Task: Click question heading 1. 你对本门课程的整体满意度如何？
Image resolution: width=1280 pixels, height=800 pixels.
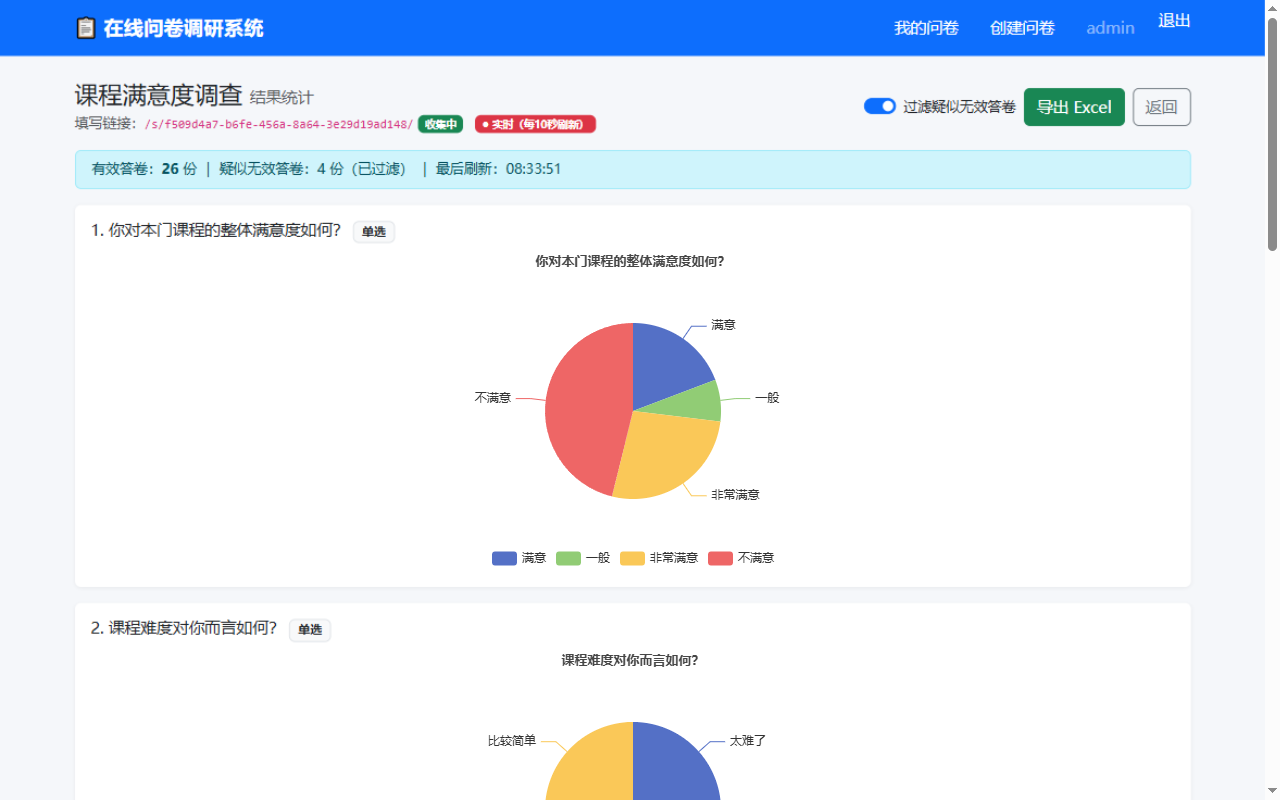Action: pyautogui.click(x=216, y=231)
